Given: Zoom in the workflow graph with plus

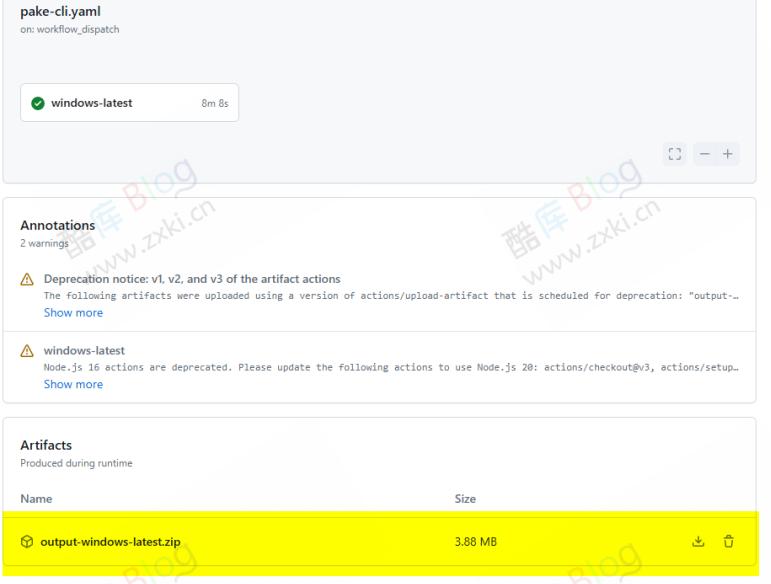Looking at the screenshot, I should (728, 154).
